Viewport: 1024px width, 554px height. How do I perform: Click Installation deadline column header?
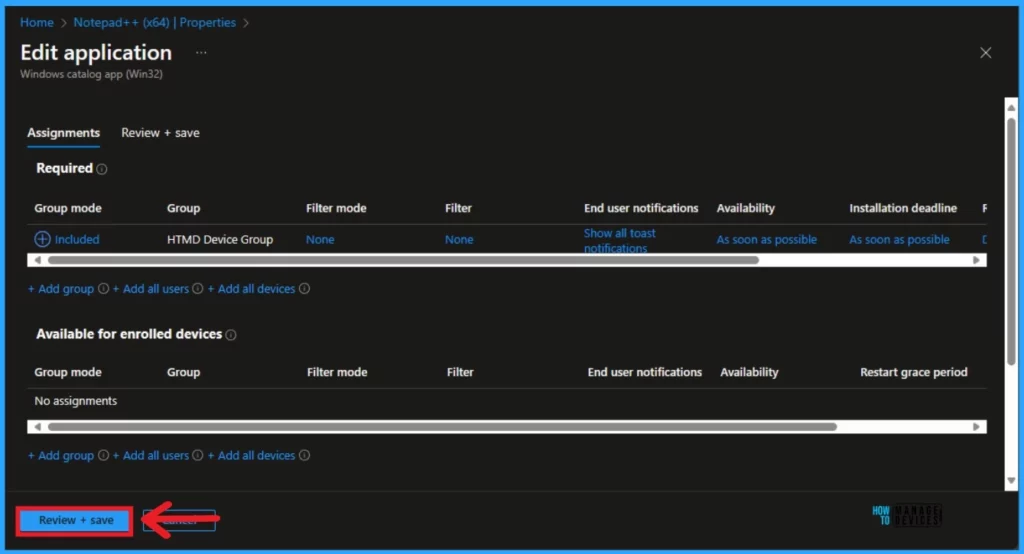(903, 208)
